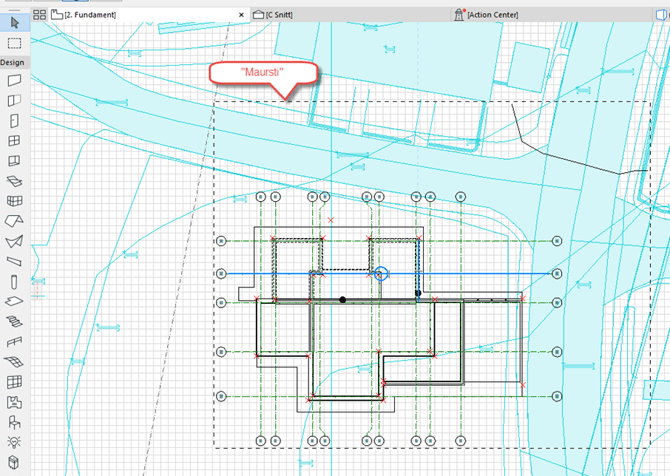Screen dimensions: 670x476
Task: Click the blue circled node on the gridline
Action: (x=380, y=273)
